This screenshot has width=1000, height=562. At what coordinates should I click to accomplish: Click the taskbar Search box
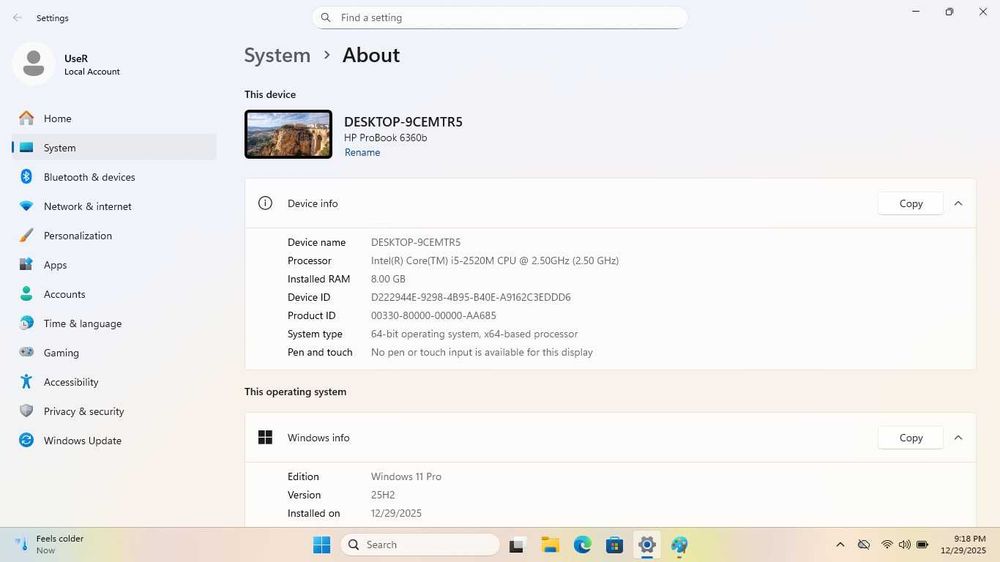point(420,545)
